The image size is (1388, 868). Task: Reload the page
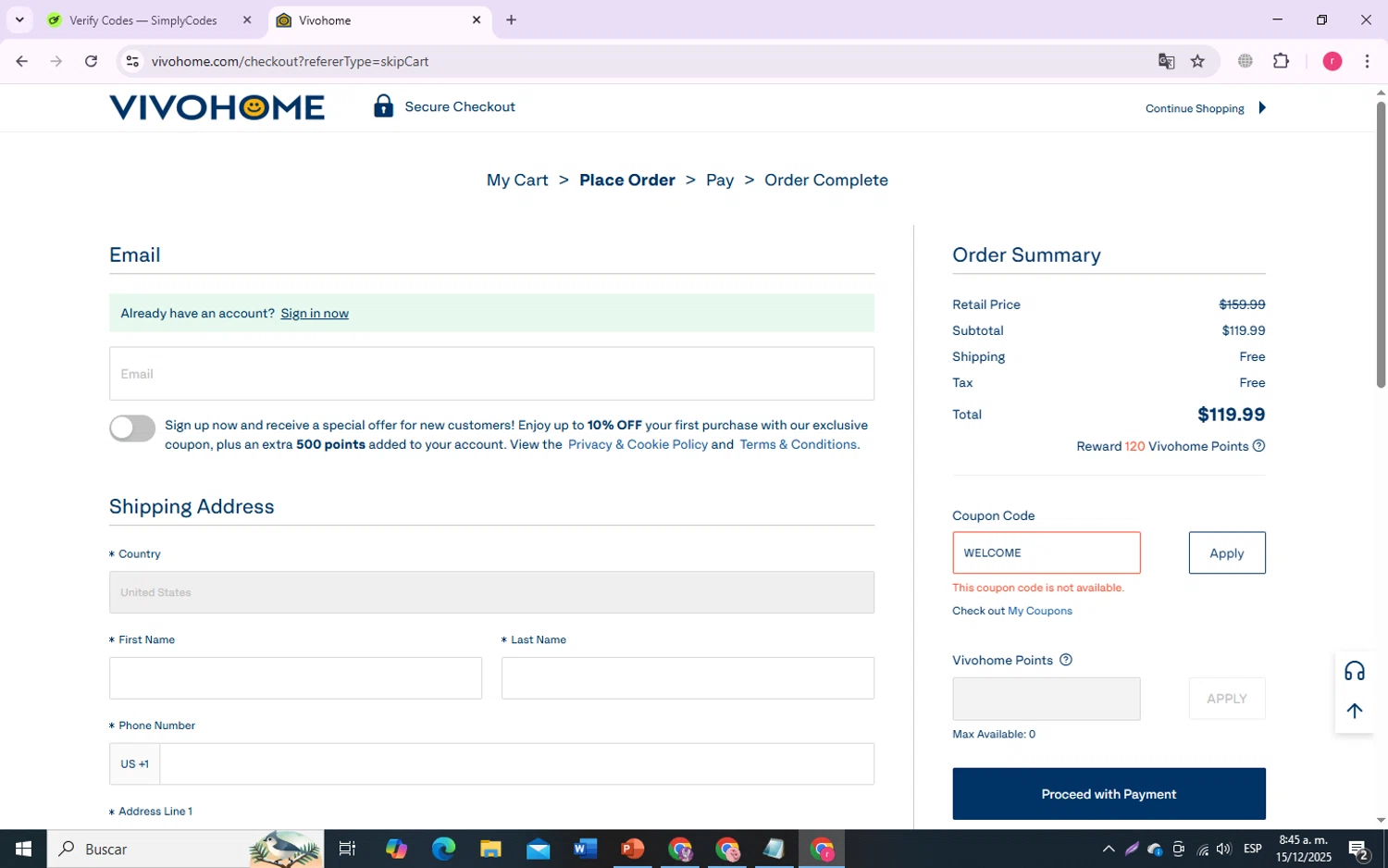click(x=91, y=61)
